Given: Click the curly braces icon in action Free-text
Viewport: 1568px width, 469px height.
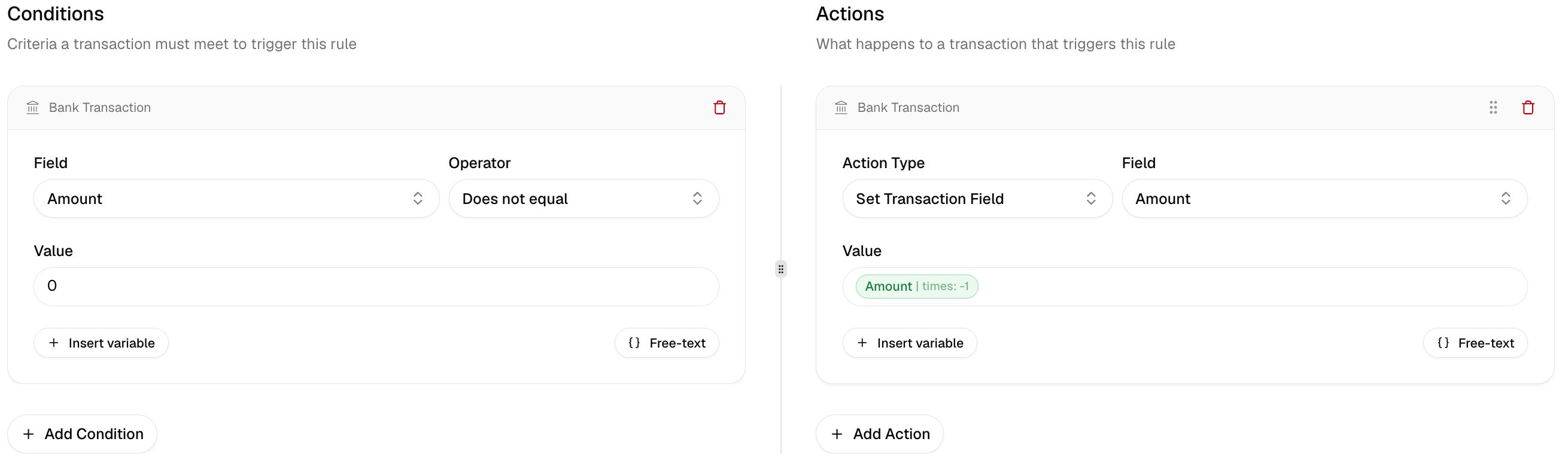Looking at the screenshot, I should tap(1443, 342).
